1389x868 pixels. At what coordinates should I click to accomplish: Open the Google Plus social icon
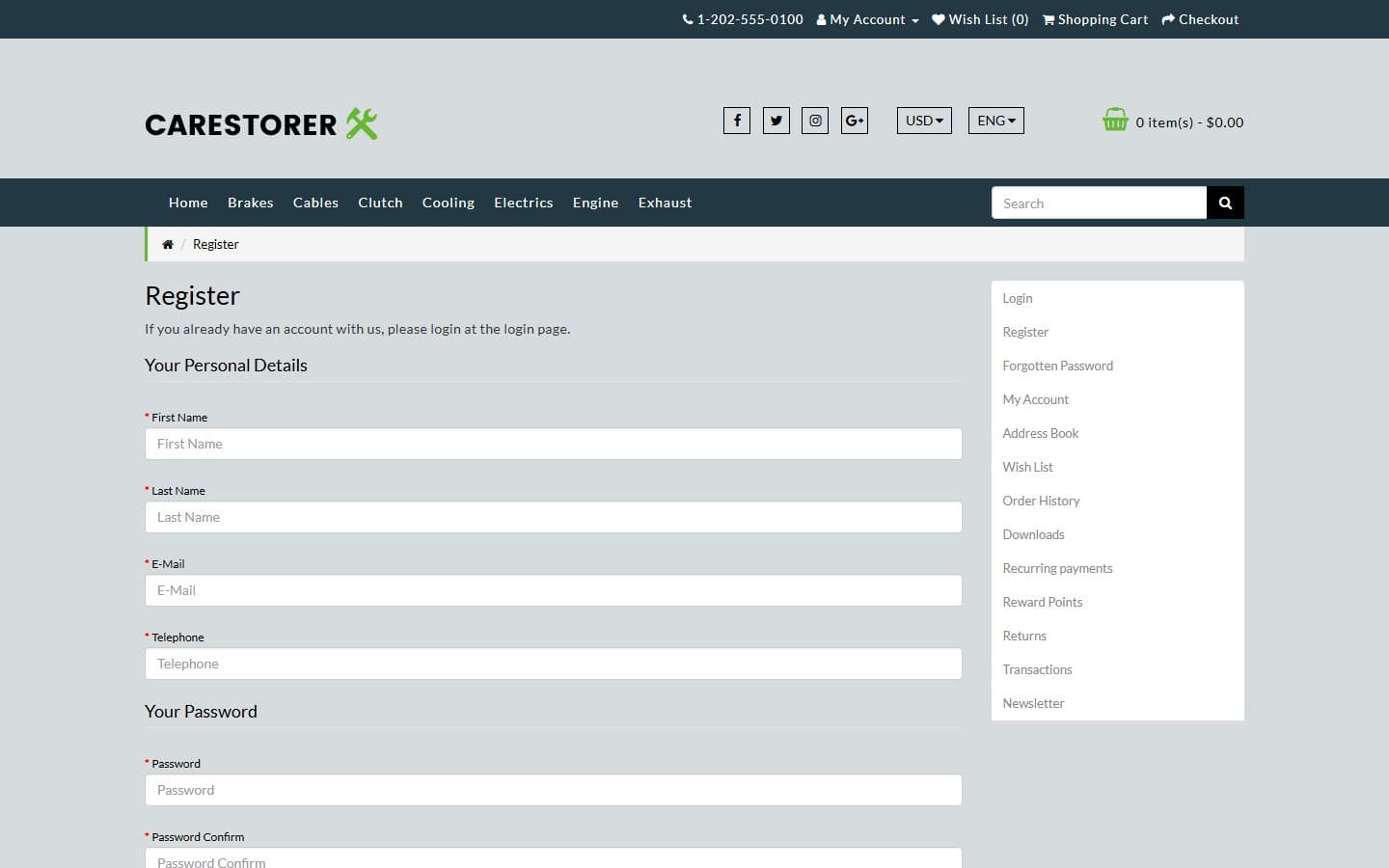coord(855,121)
